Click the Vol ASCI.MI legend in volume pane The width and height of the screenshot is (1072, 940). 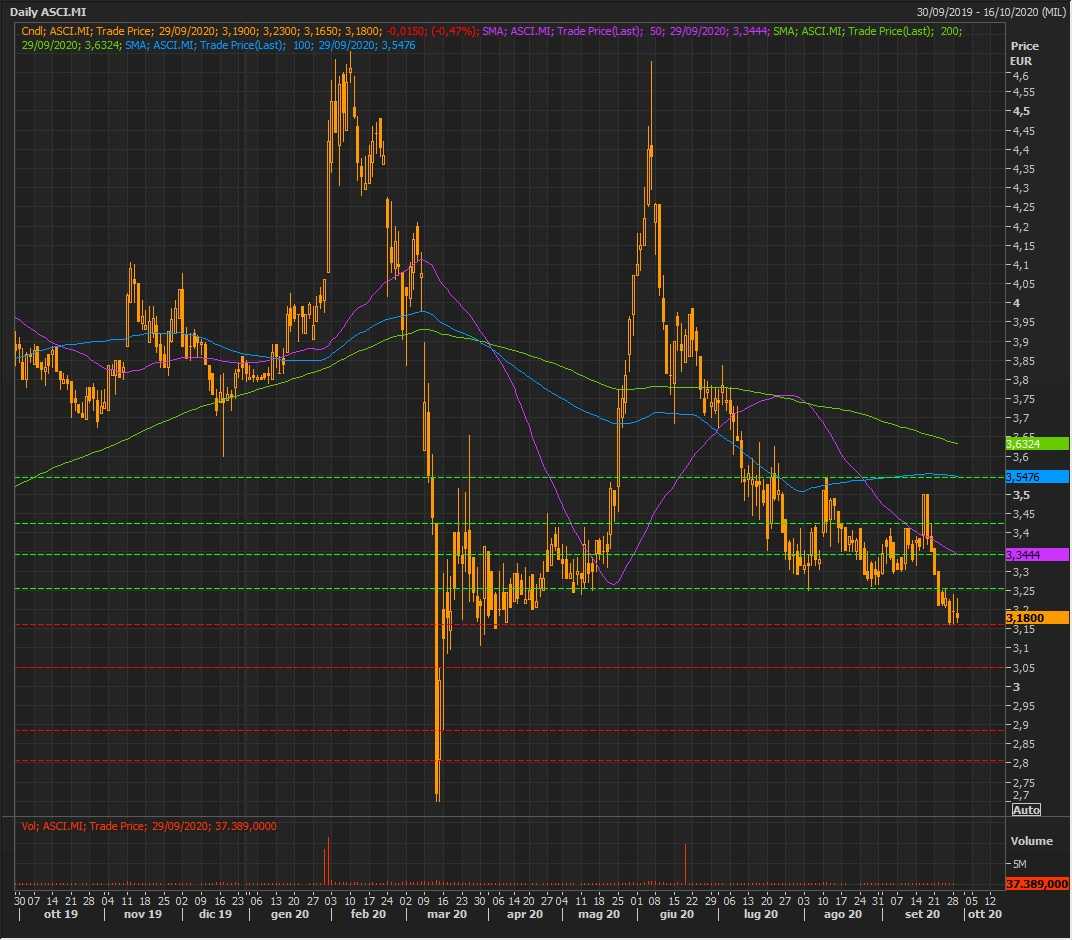(x=149, y=826)
